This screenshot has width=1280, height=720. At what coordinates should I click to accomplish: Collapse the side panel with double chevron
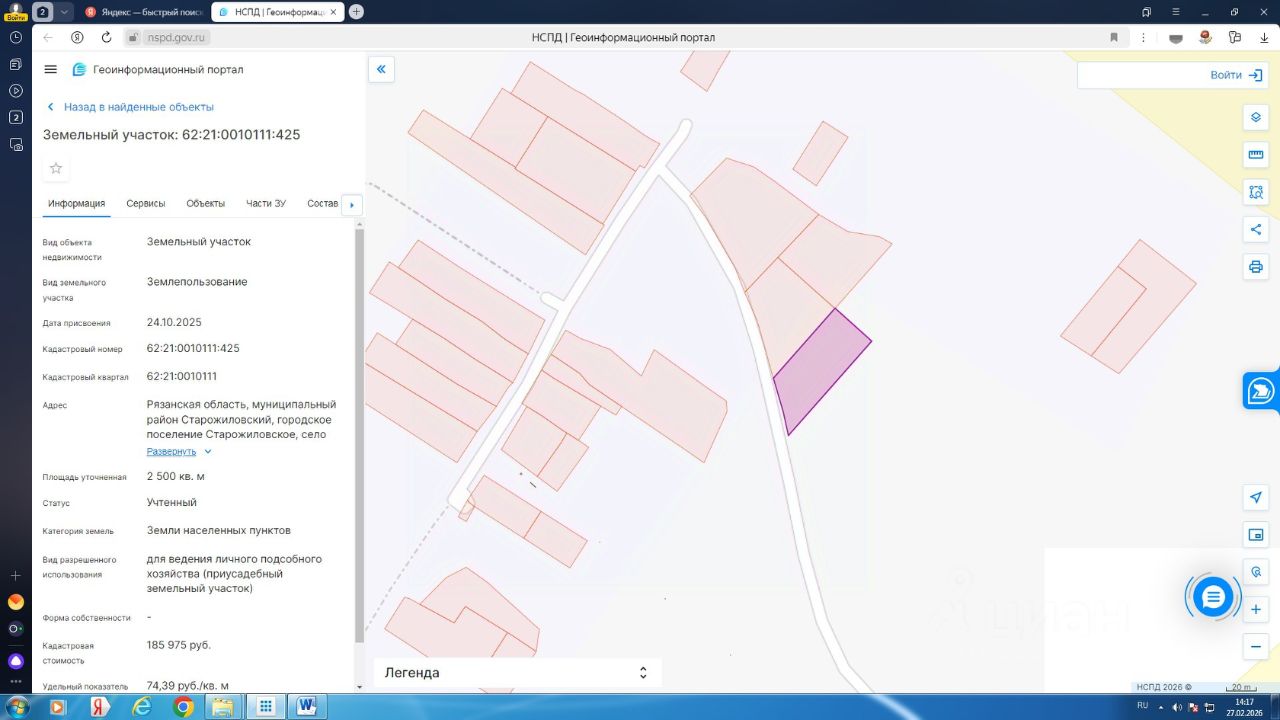(381, 69)
